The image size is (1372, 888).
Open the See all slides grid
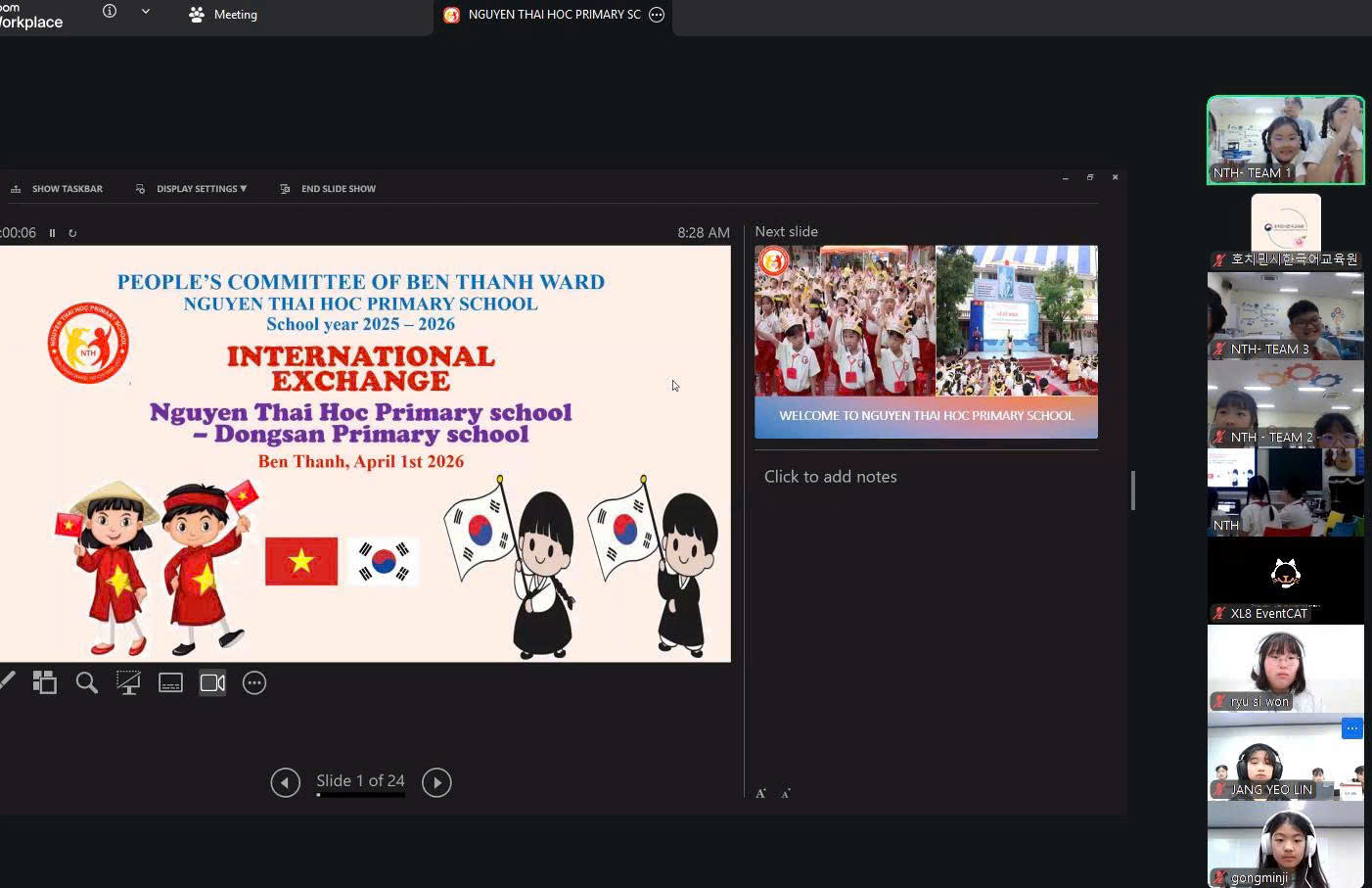(44, 682)
